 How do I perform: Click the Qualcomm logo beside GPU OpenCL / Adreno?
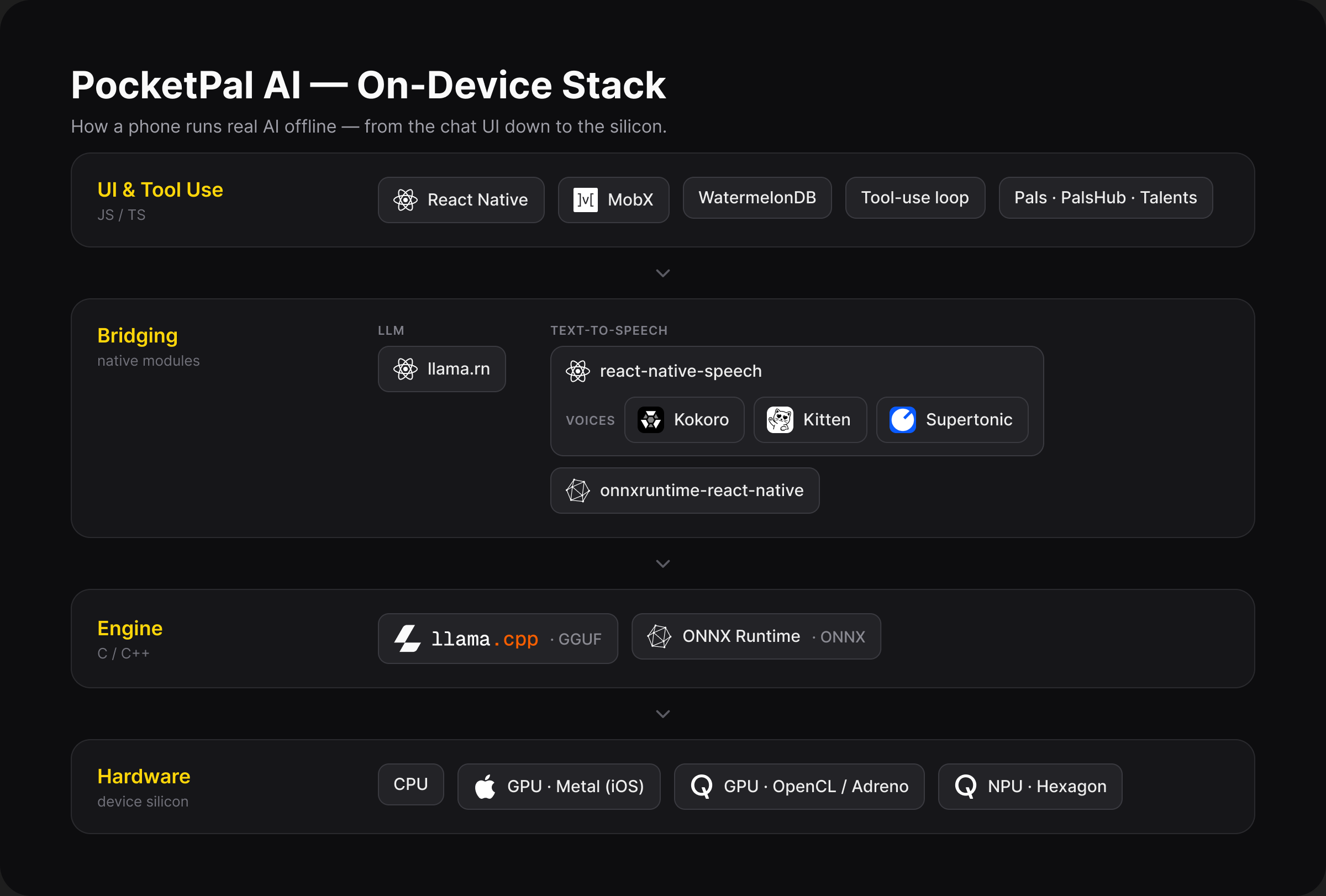[x=702, y=787]
